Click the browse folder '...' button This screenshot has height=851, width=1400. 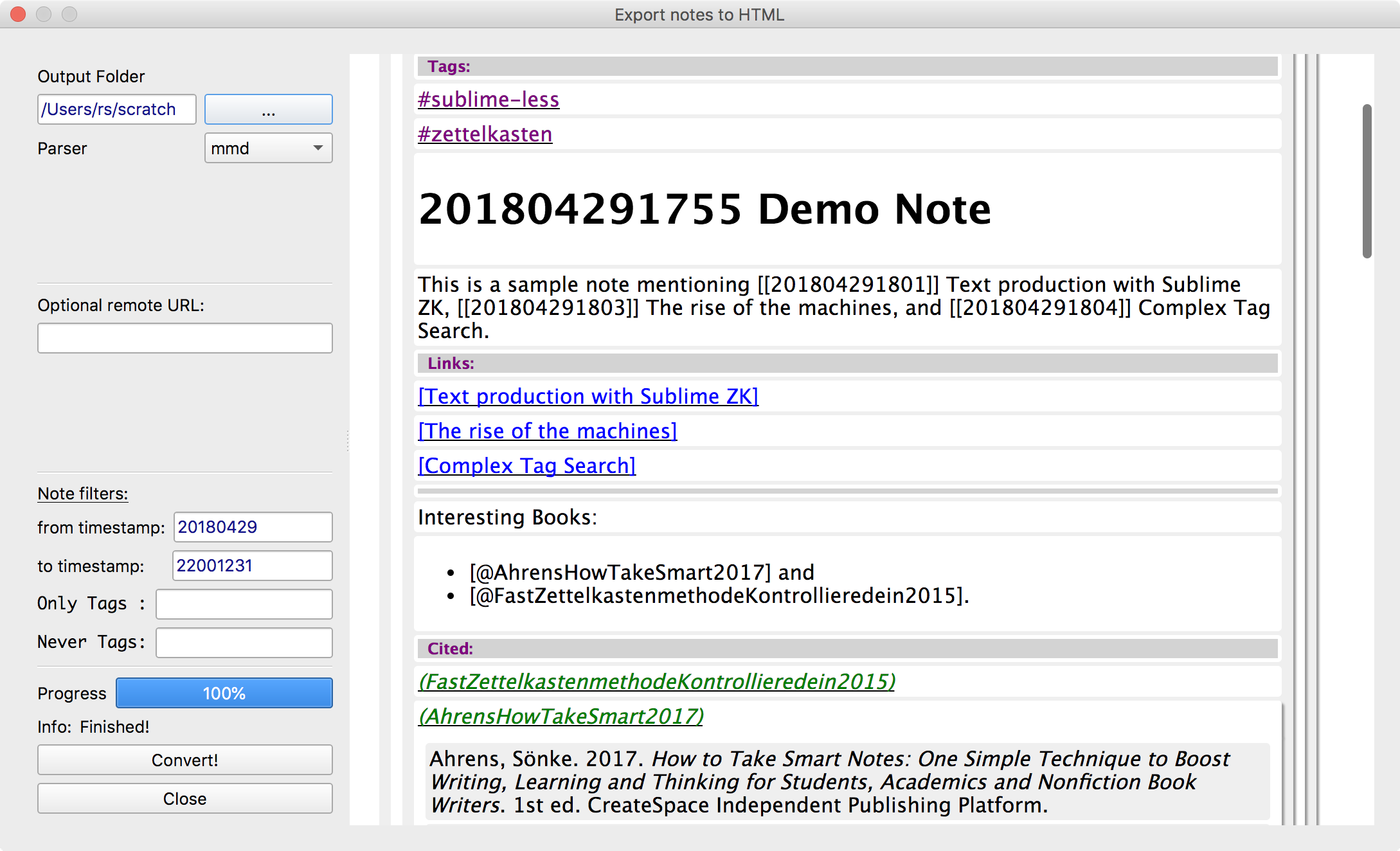coord(268,109)
